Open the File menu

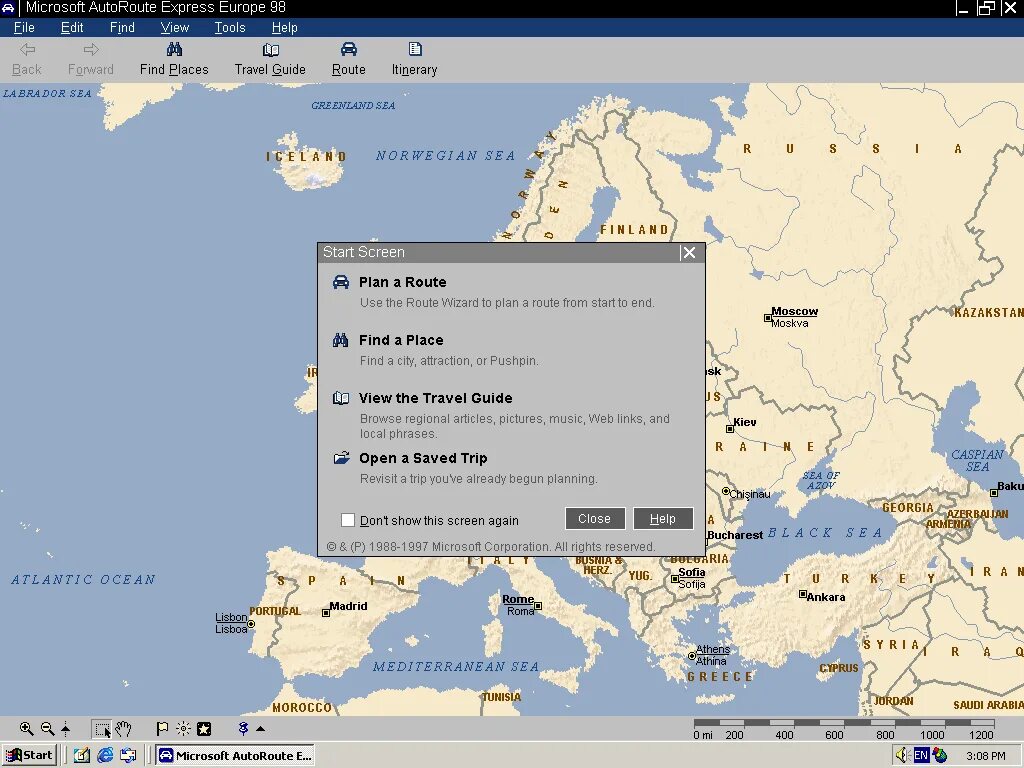coord(24,27)
